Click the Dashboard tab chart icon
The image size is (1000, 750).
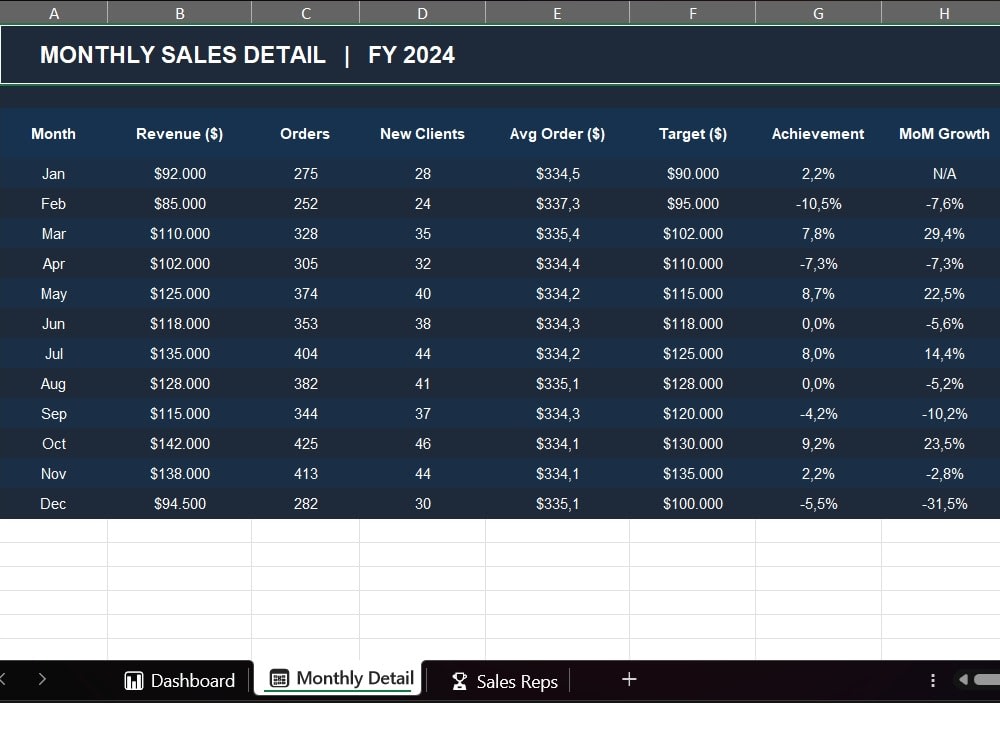133,681
